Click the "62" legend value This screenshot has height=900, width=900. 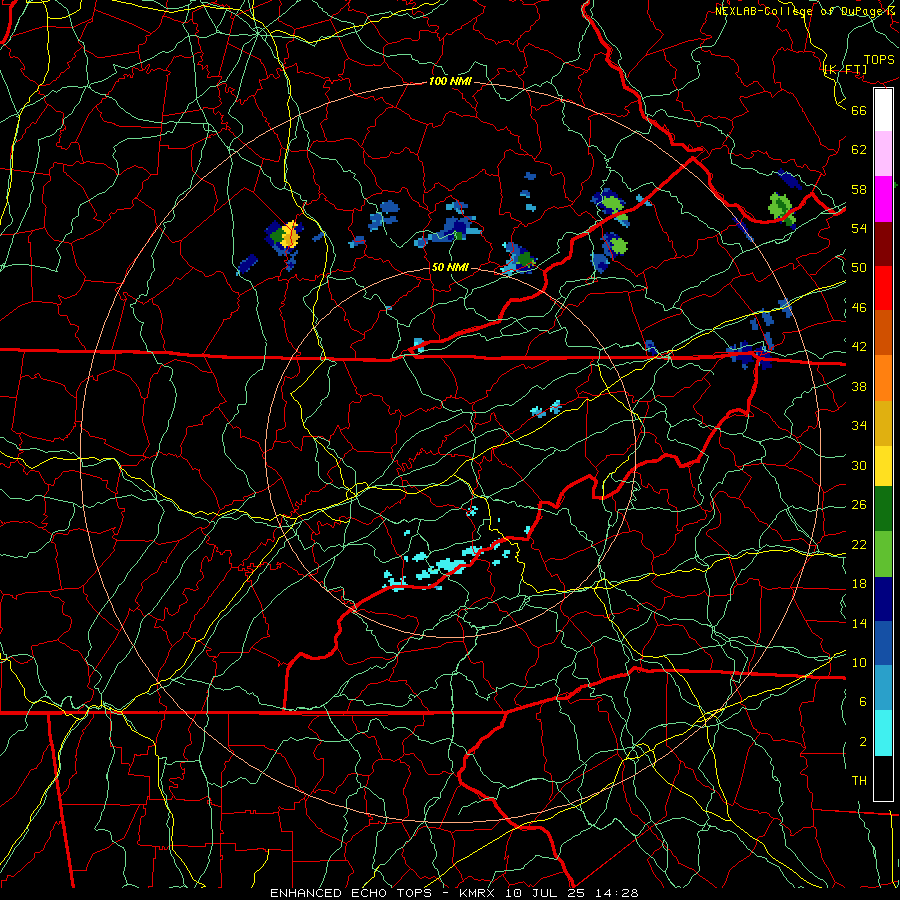tap(859, 149)
